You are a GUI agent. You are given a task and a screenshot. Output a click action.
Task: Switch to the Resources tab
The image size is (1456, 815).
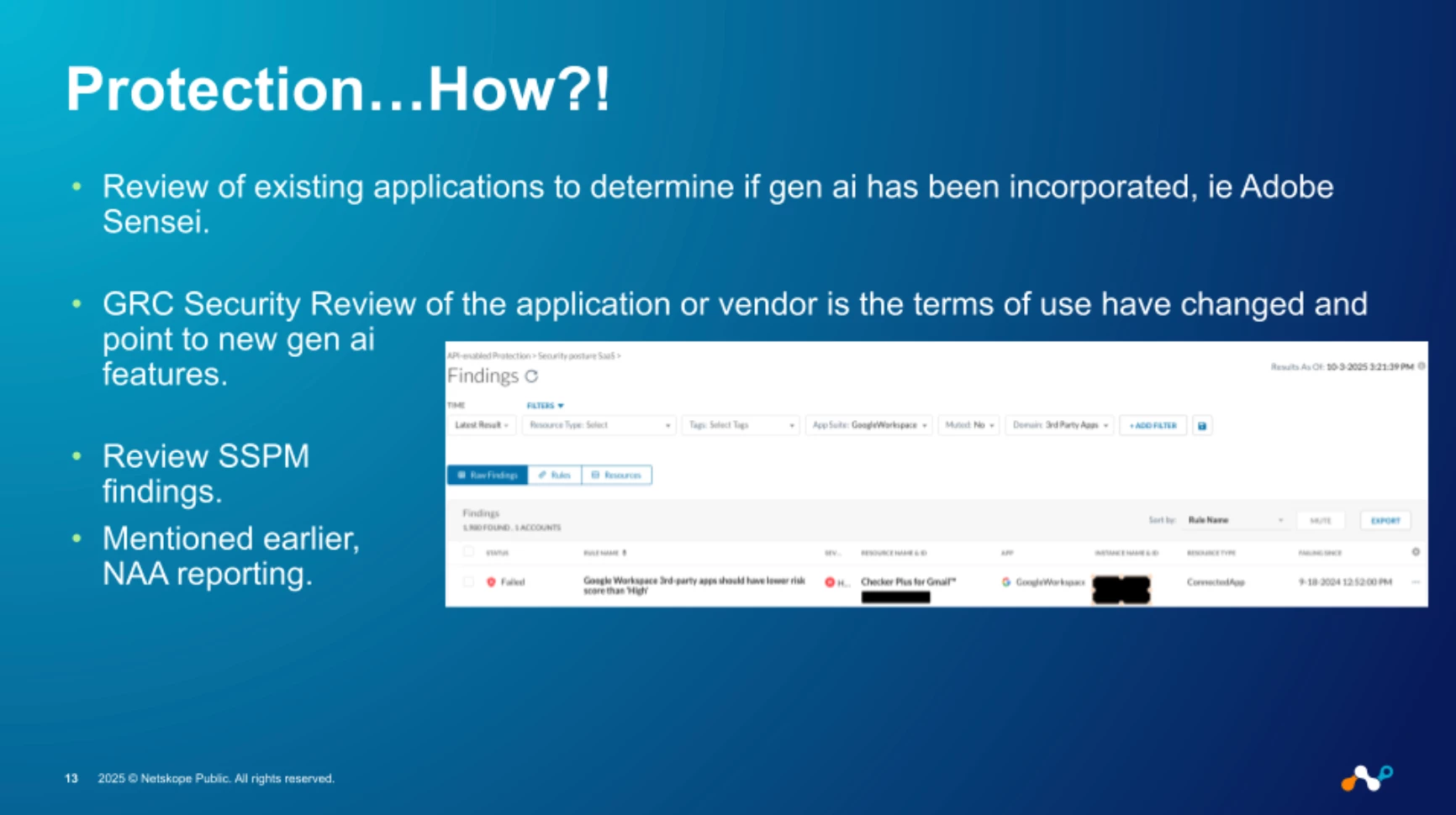617,475
